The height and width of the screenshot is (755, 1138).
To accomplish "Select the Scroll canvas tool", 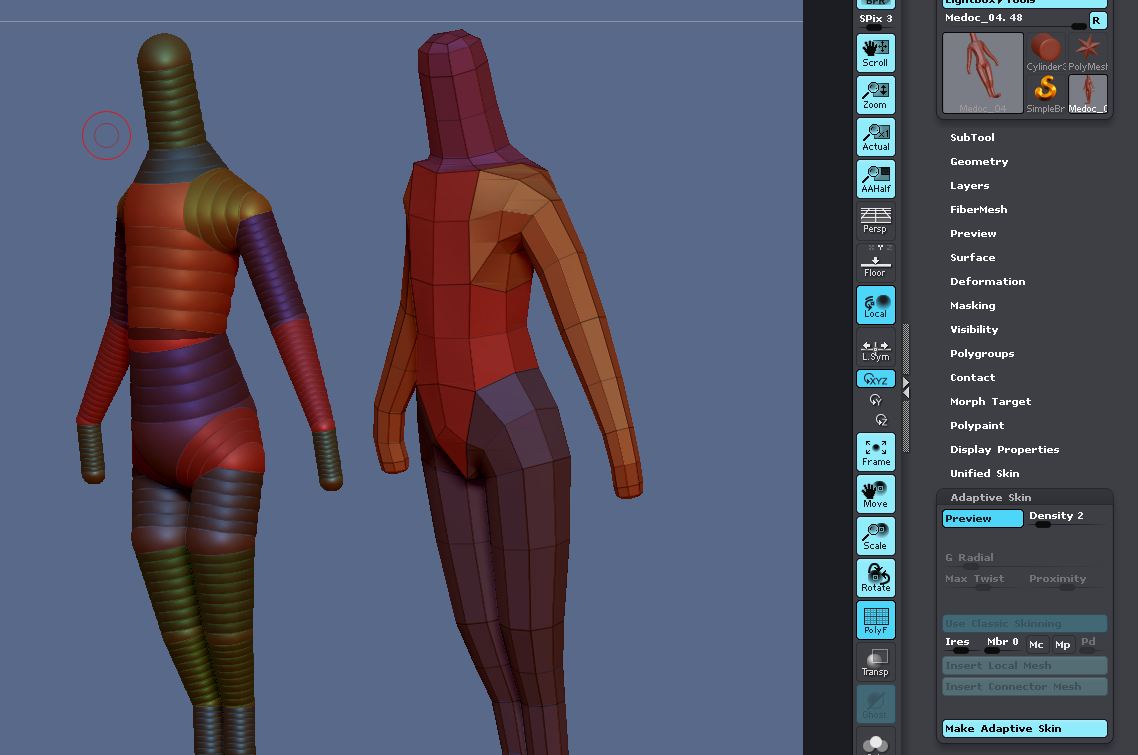I will [x=876, y=53].
